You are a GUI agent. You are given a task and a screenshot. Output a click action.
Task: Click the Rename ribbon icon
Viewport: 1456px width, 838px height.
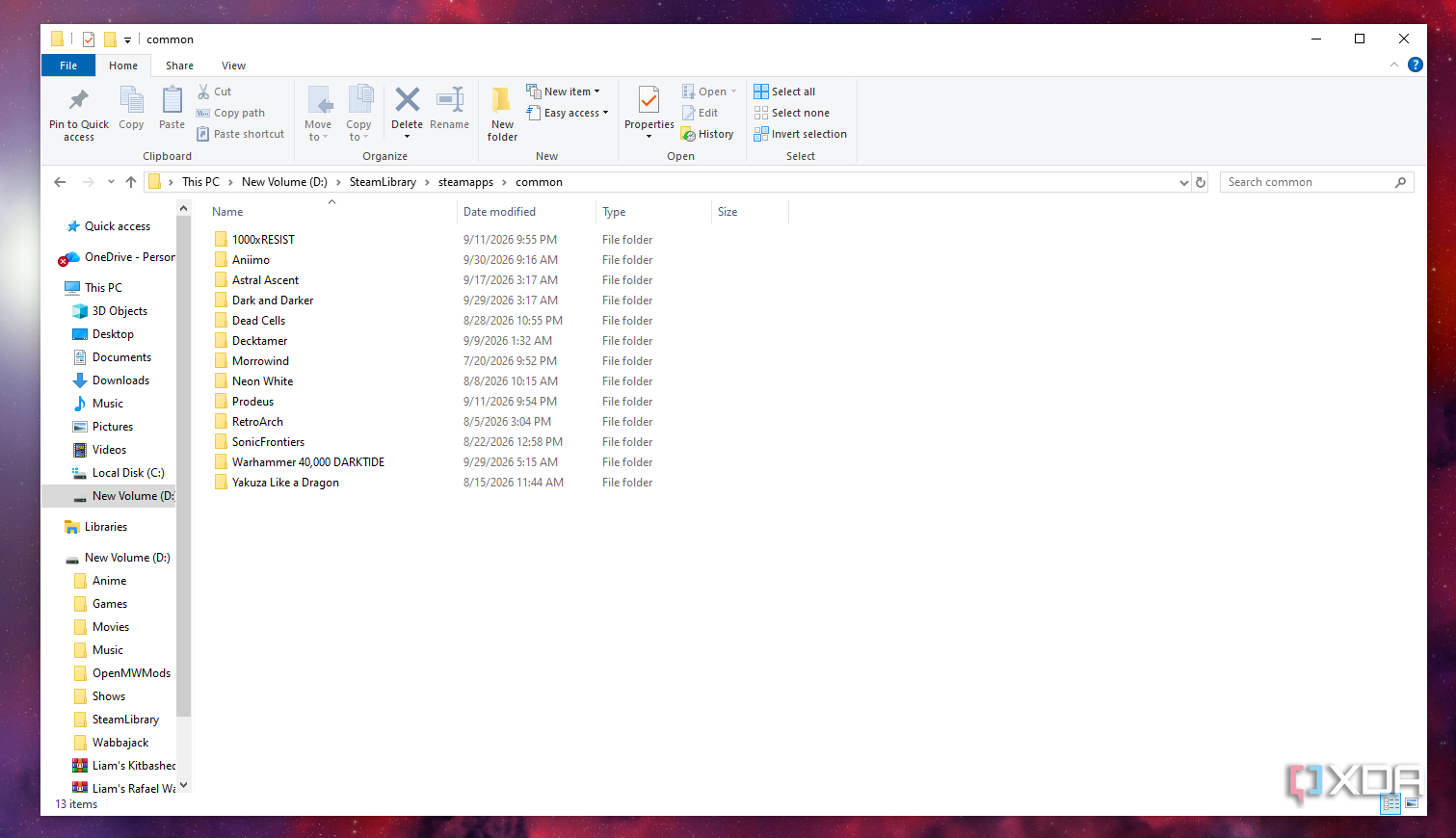click(x=450, y=99)
